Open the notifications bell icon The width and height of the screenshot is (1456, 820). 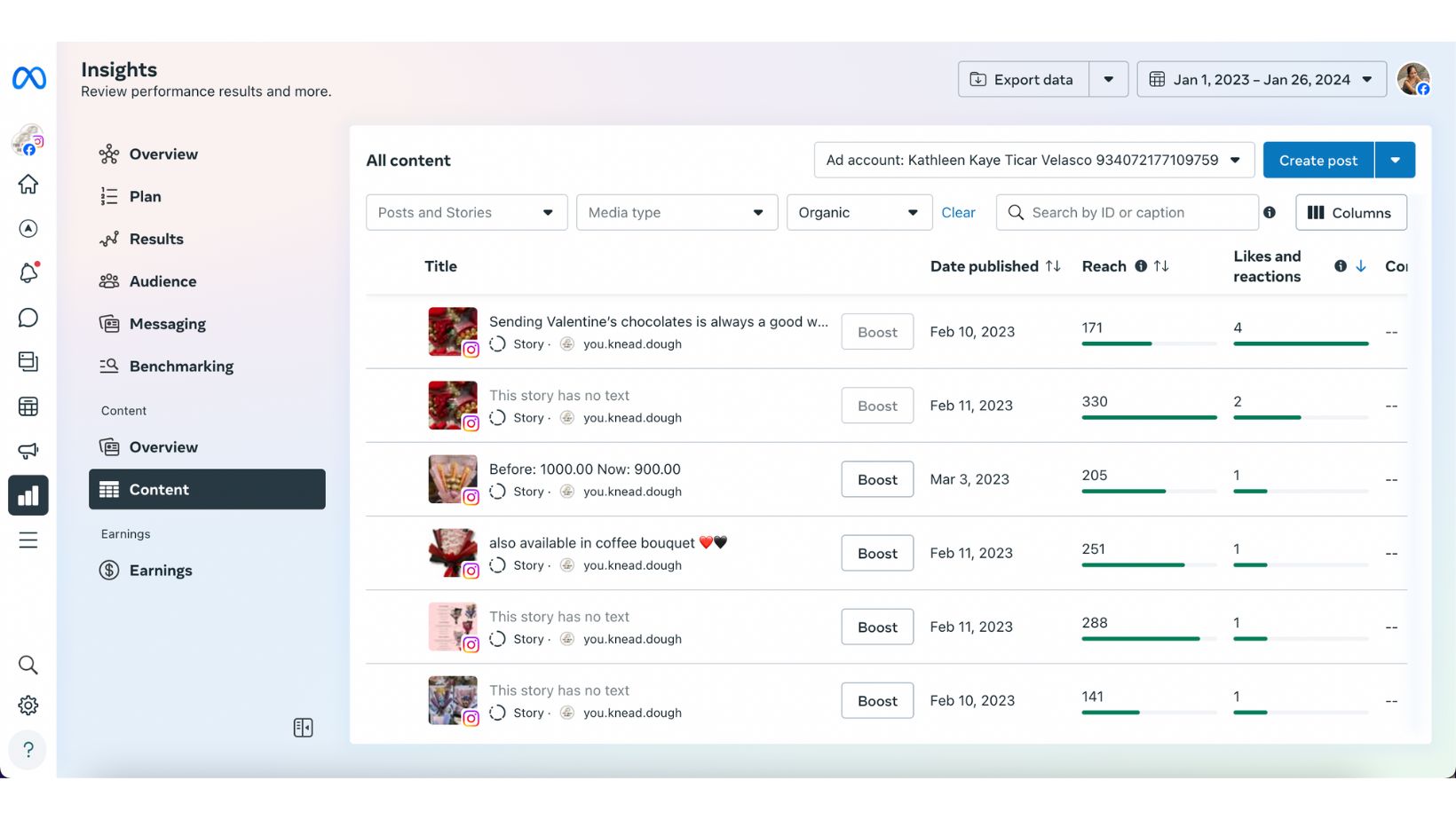pos(28,272)
